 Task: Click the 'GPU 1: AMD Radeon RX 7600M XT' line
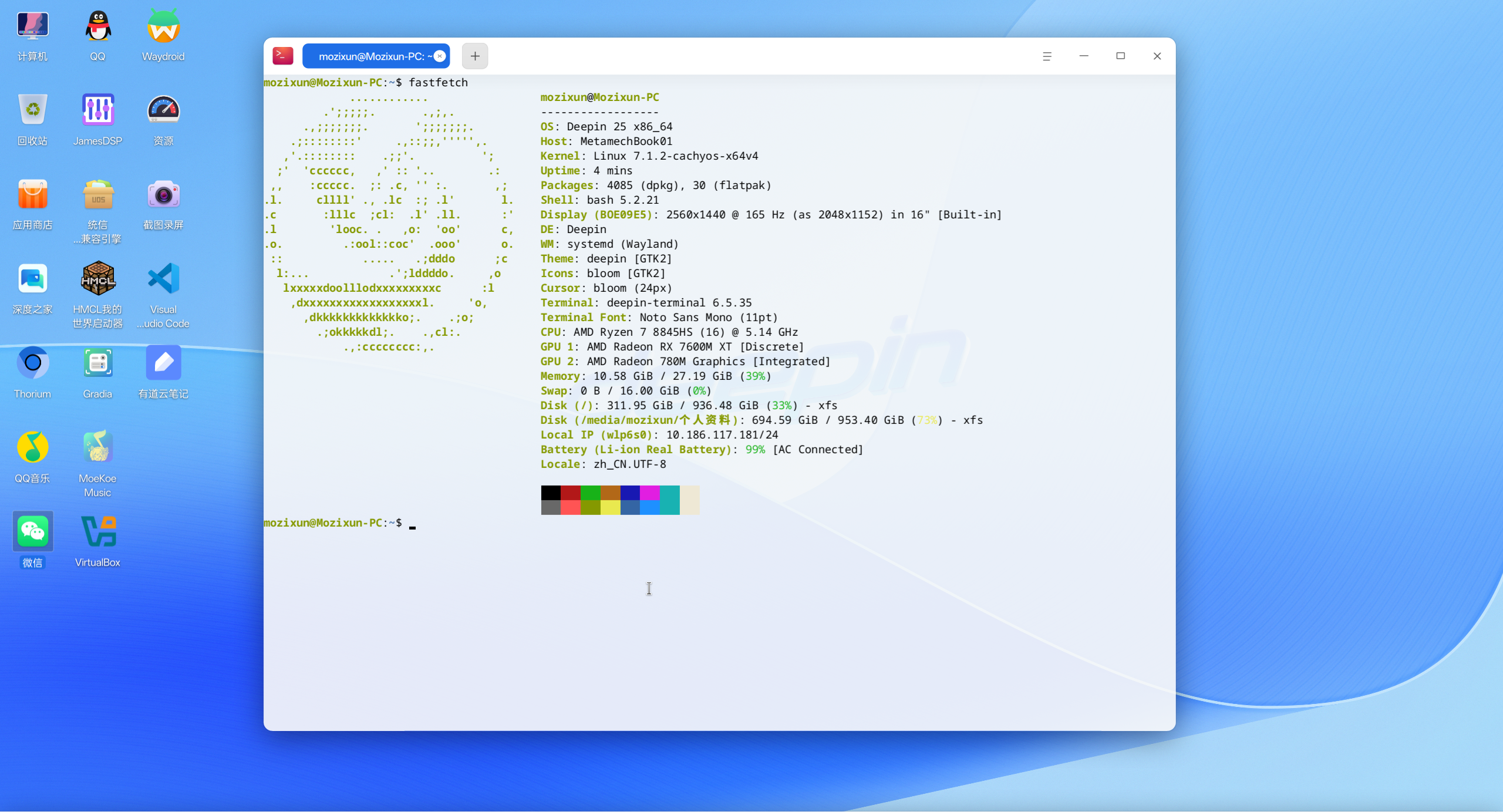click(672, 346)
